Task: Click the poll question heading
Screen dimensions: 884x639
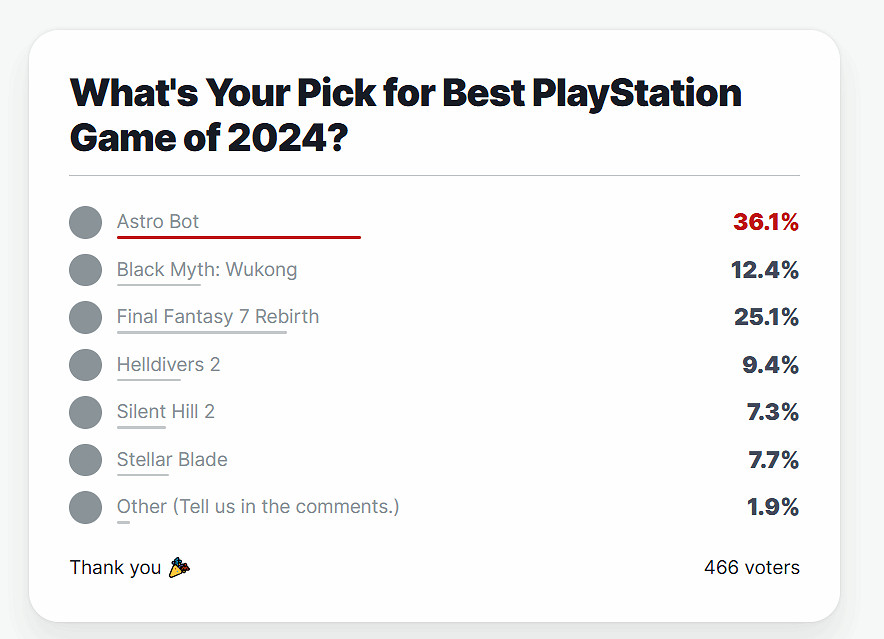Action: [x=405, y=113]
